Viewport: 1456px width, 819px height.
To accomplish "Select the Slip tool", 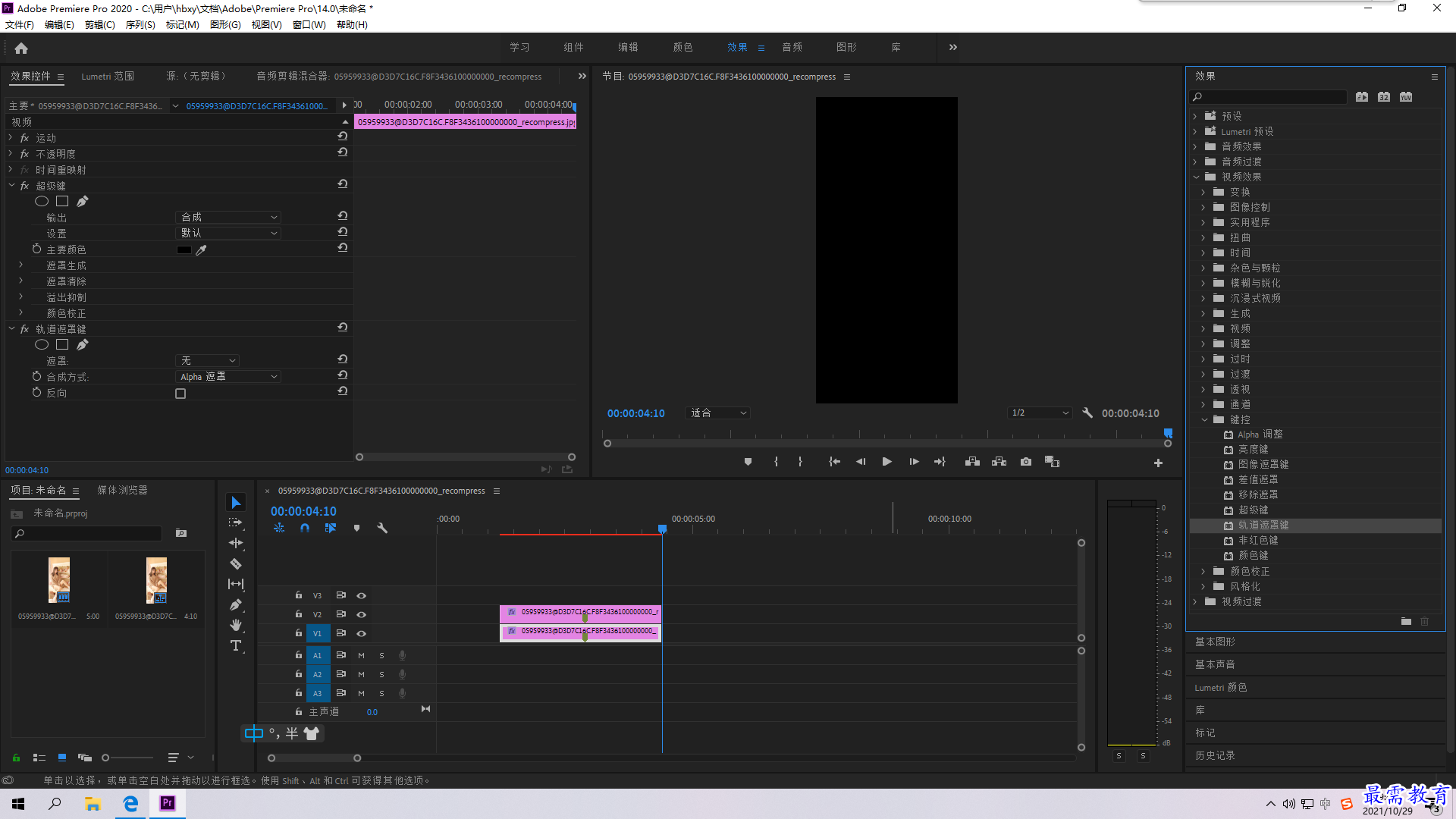I will click(x=236, y=584).
